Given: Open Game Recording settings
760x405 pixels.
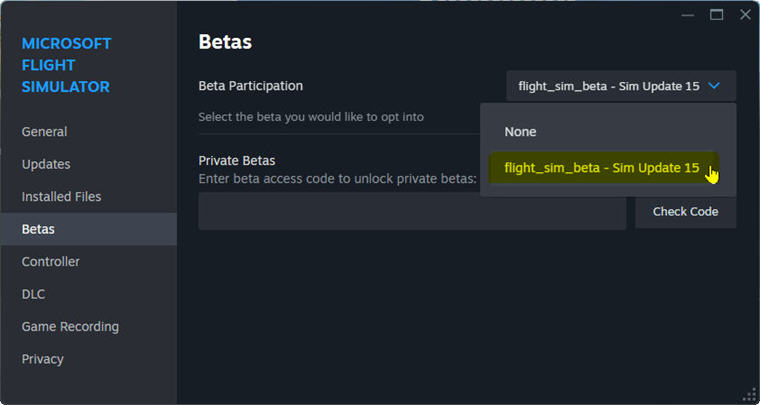Looking at the screenshot, I should (x=70, y=327).
